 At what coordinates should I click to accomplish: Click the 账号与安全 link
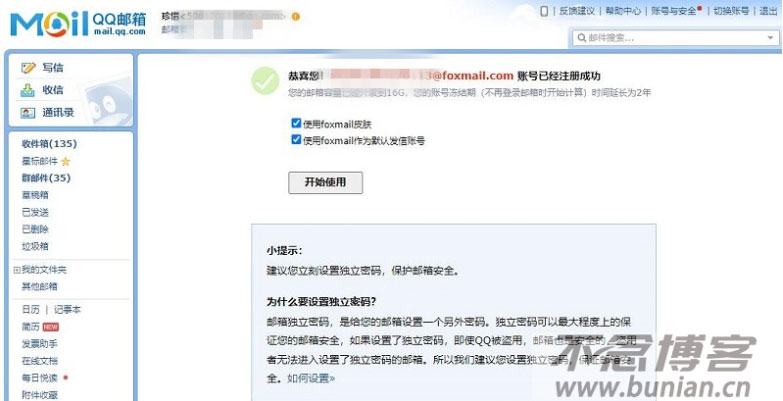674,11
